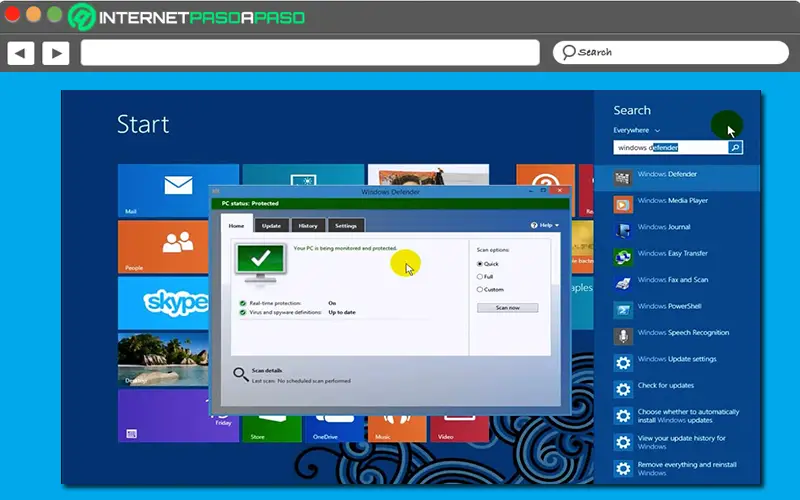Click the InternetPasoaPaso logo
This screenshot has width=800, height=500.
187,17
